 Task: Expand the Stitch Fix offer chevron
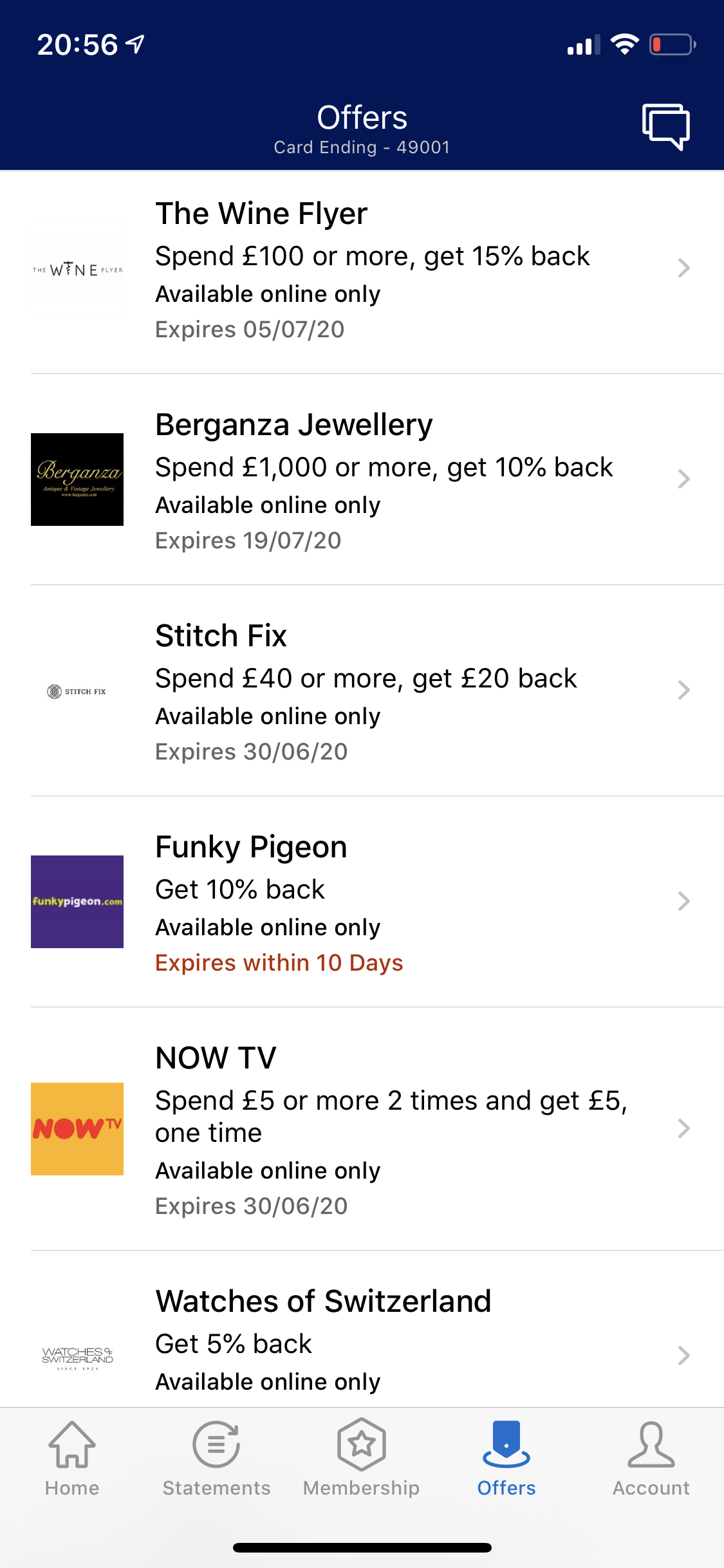[x=683, y=690]
